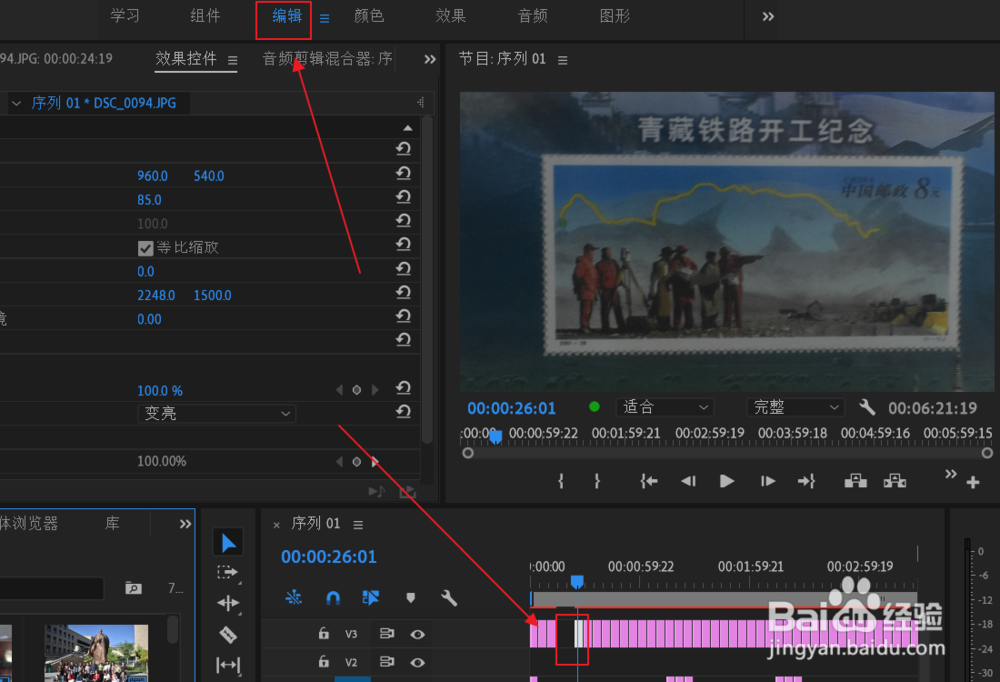Close the 序列 01 timeline tab
Screen dimensions: 1000x682
pyautogui.click(x=276, y=525)
